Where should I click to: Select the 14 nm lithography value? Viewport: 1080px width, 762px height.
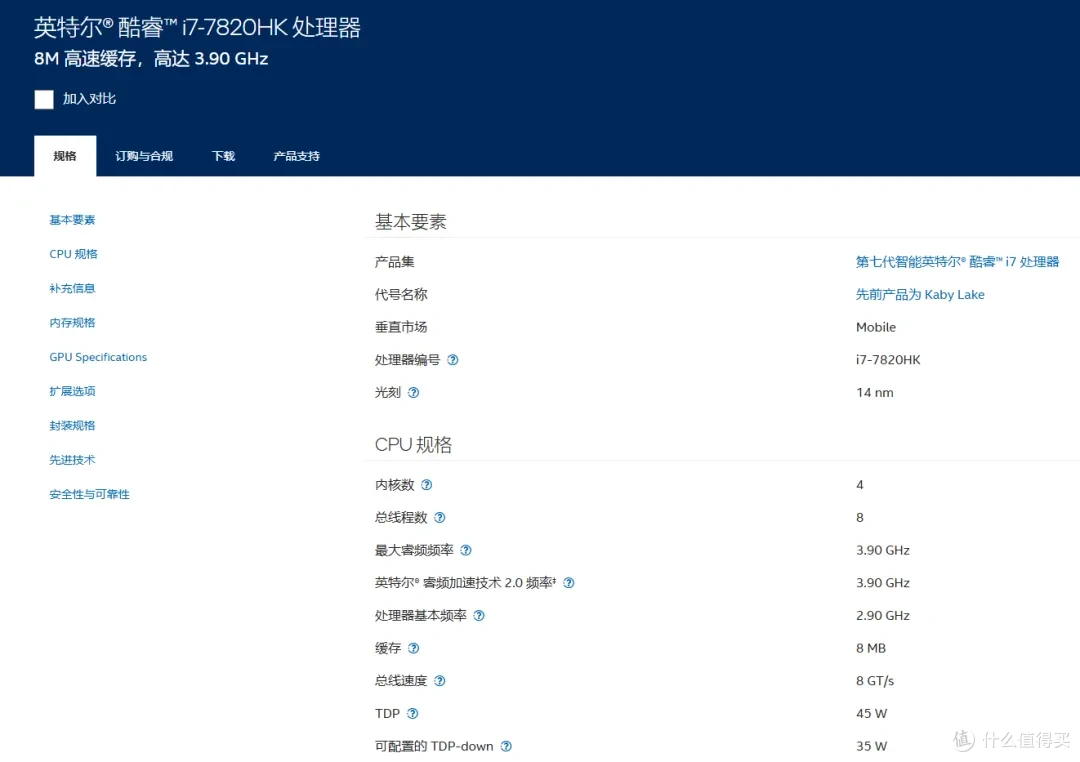tap(875, 393)
